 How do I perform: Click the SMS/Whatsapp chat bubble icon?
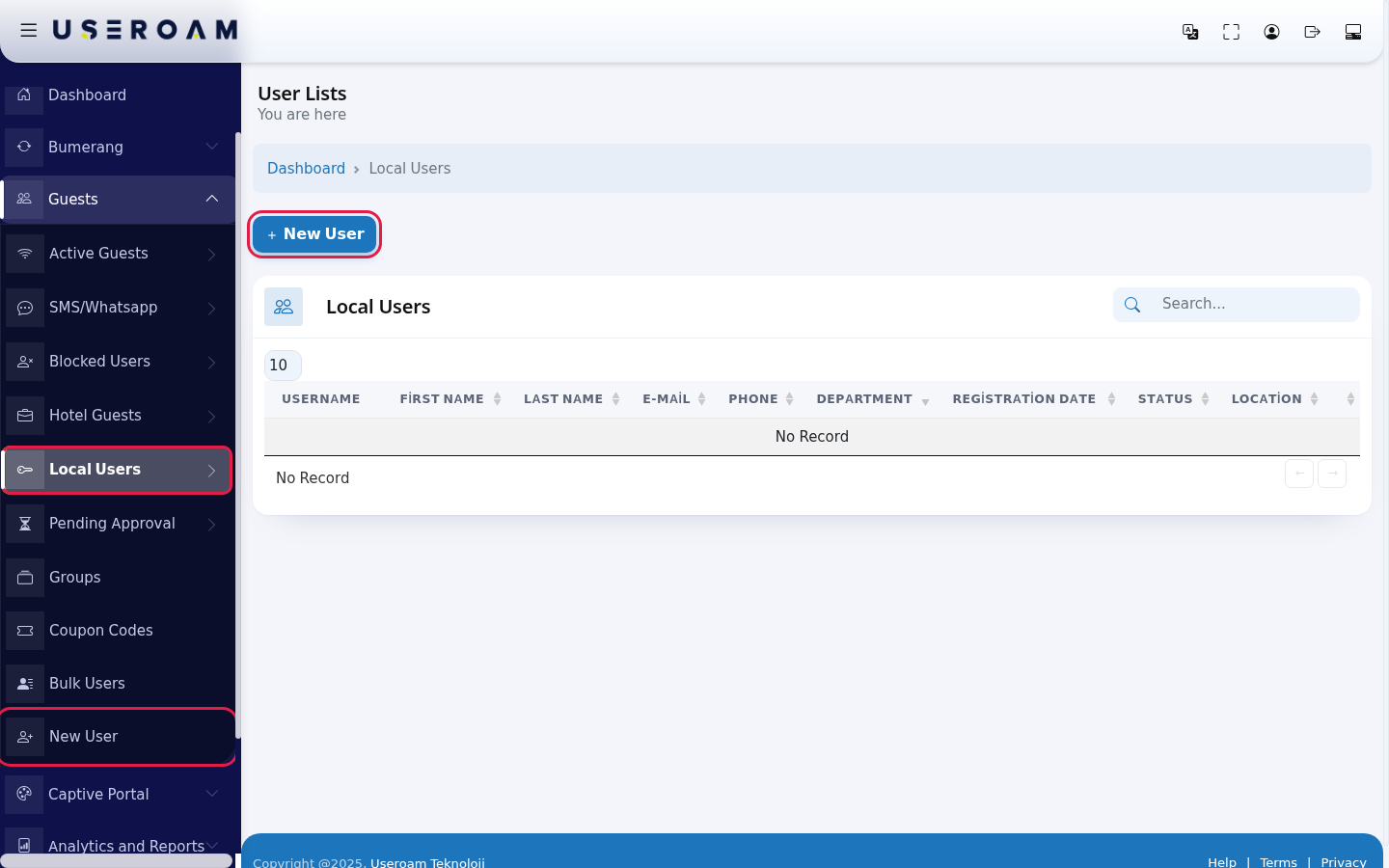[25, 308]
